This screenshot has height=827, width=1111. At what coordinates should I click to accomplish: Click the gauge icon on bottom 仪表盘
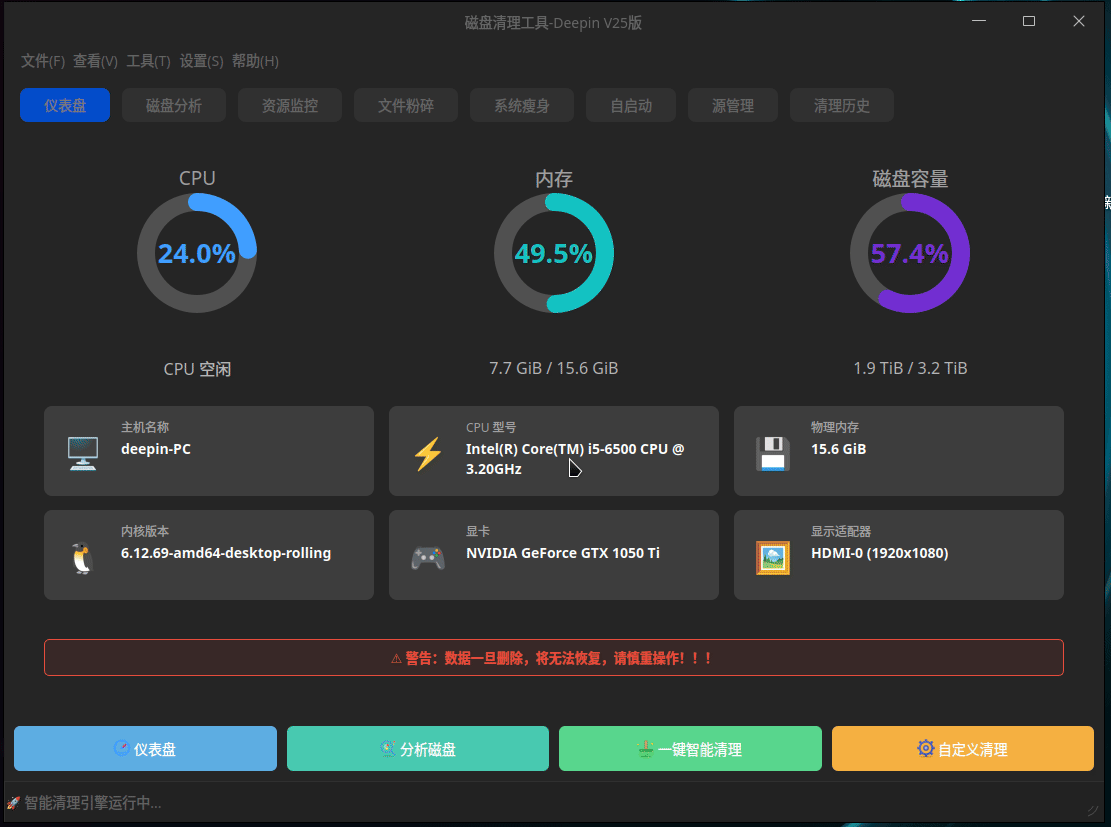pos(121,748)
